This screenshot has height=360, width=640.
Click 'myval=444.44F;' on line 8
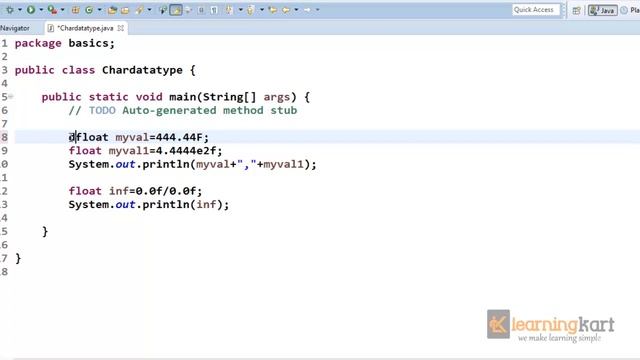[x=162, y=138]
